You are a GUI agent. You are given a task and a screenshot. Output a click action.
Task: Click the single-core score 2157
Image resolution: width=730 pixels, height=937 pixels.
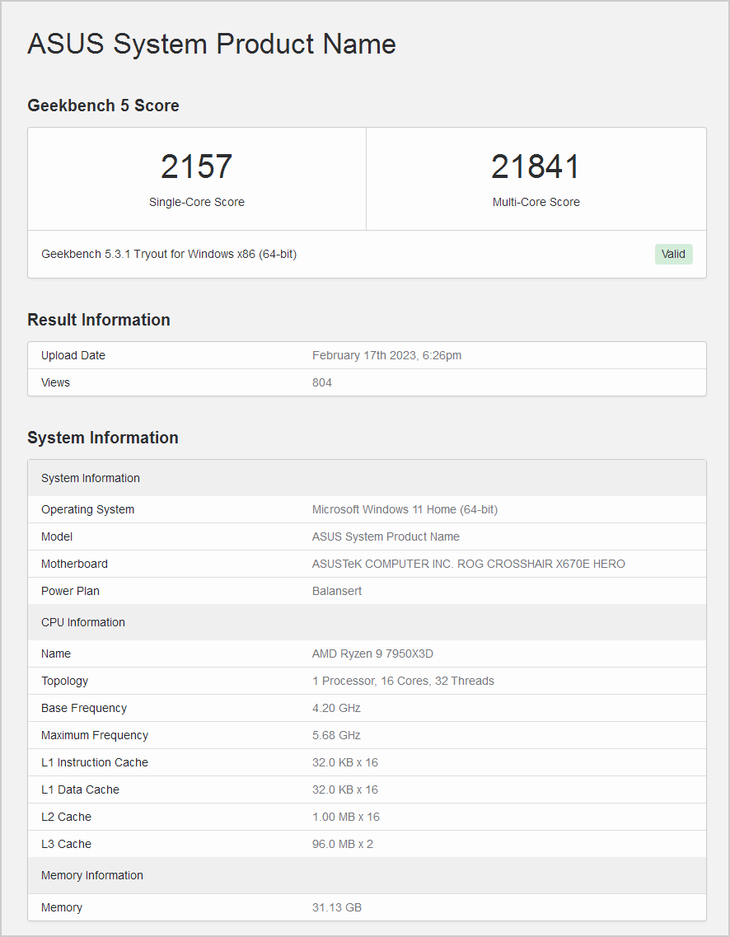(197, 166)
